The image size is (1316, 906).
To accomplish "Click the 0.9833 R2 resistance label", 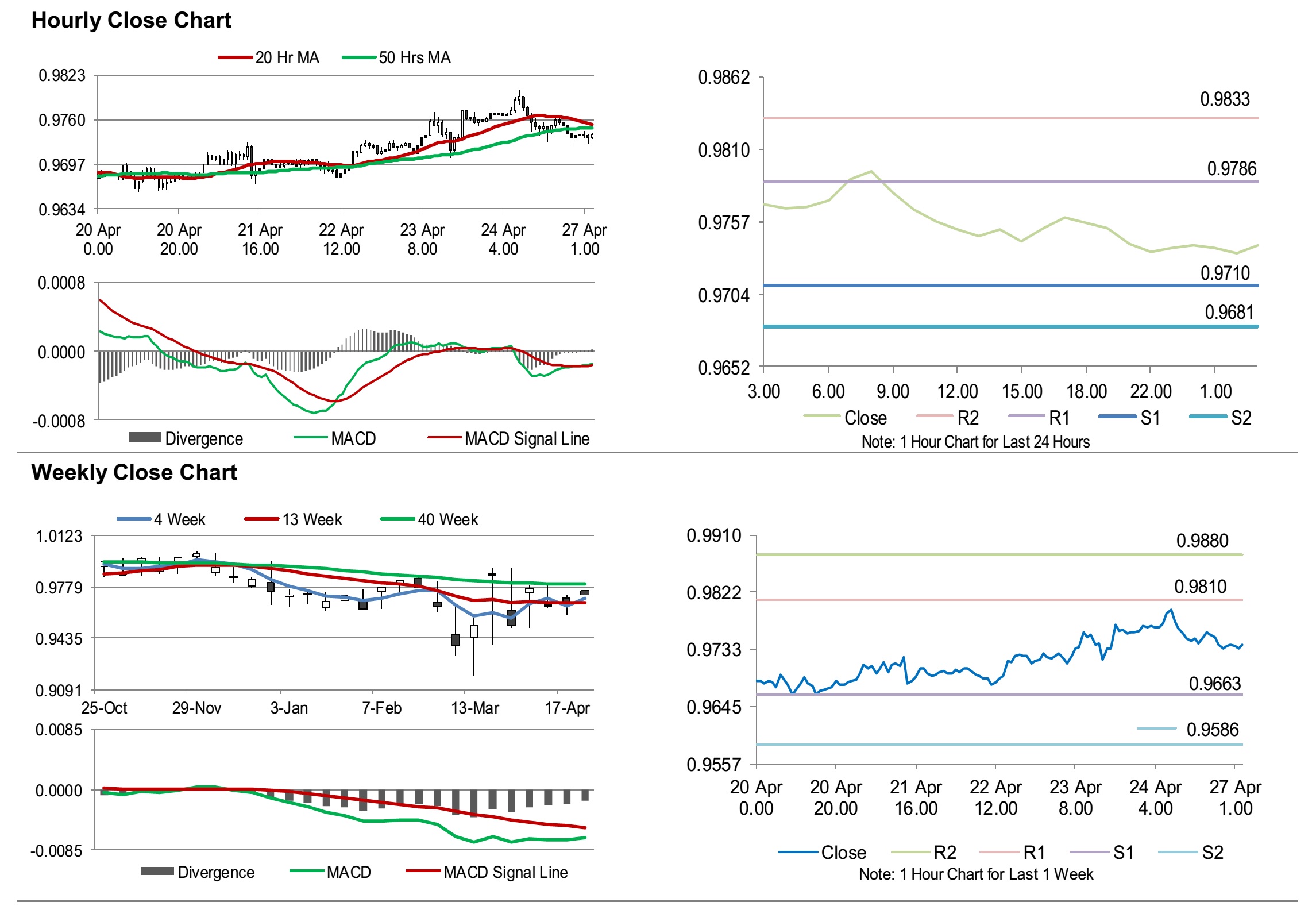I will coord(1225,99).
